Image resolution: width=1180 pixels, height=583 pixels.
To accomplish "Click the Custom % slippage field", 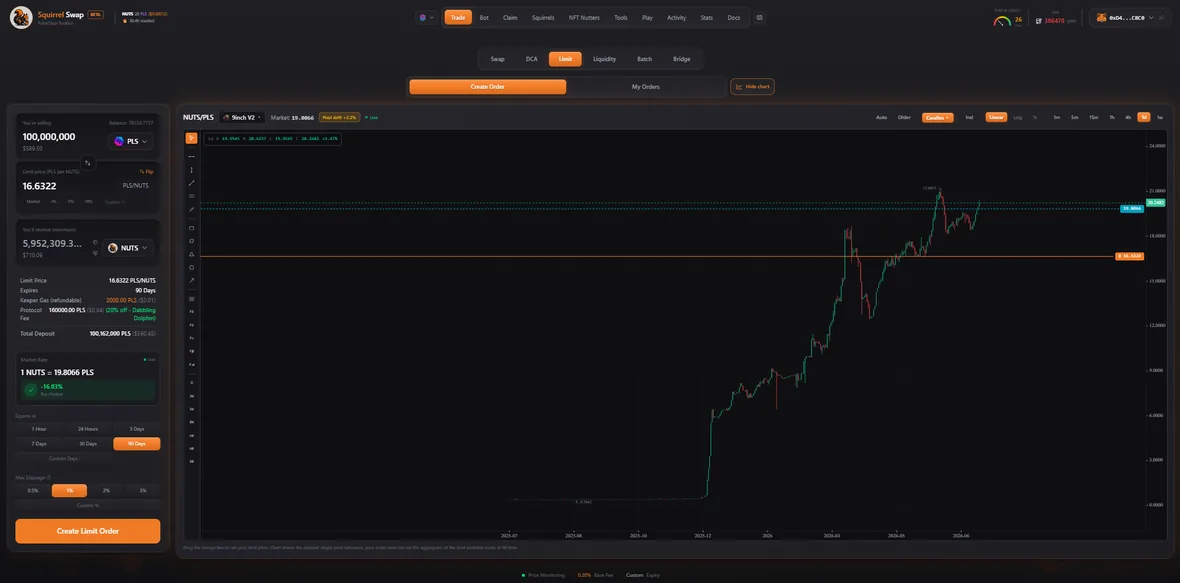I will click(x=88, y=506).
